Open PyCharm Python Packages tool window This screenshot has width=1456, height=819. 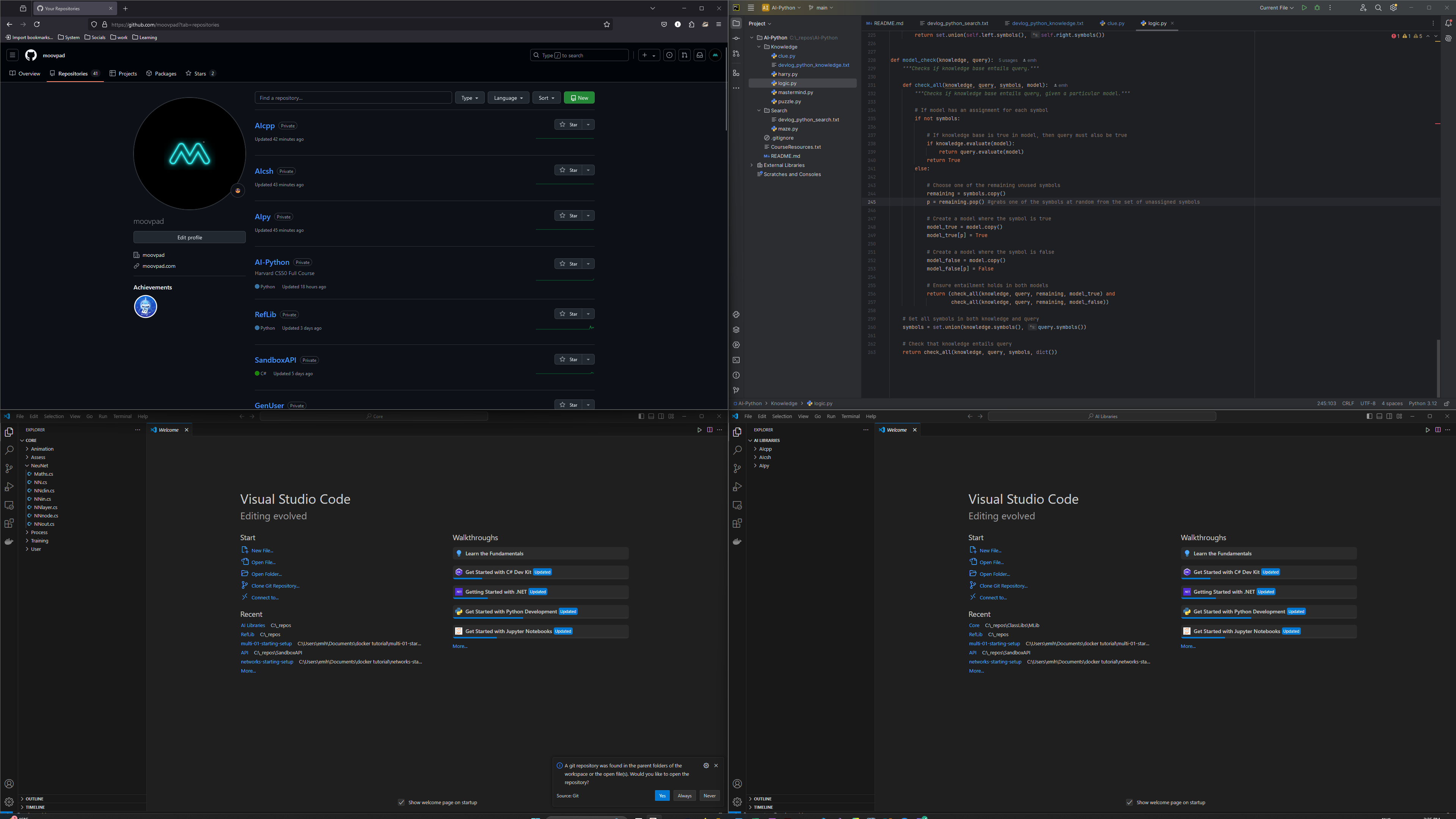coord(736,330)
